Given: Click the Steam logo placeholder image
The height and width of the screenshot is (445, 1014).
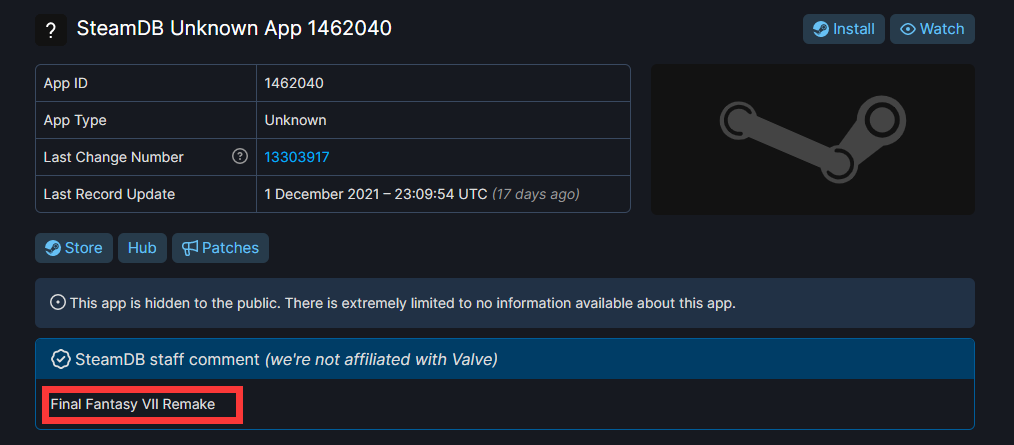Looking at the screenshot, I should 812,139.
